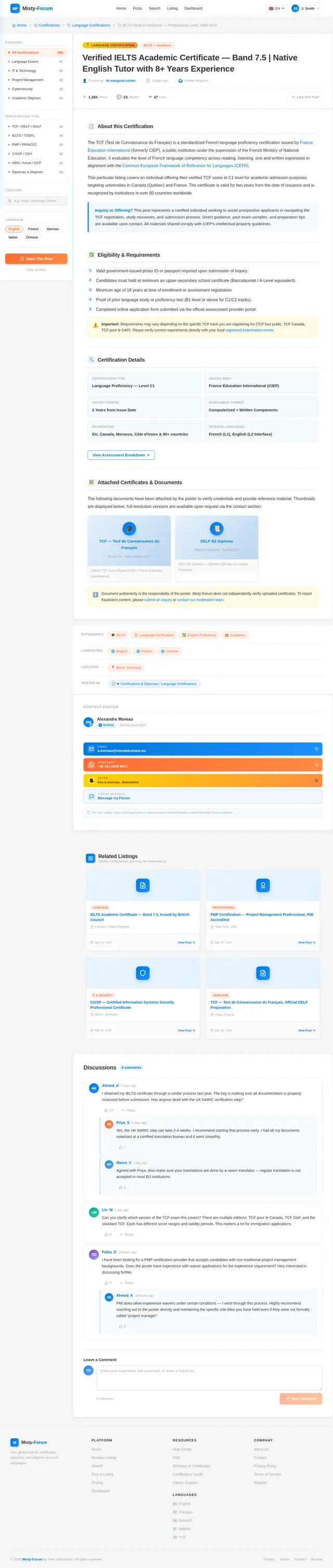Click the Save This Post button
The image size is (333, 1568).
click(36, 259)
